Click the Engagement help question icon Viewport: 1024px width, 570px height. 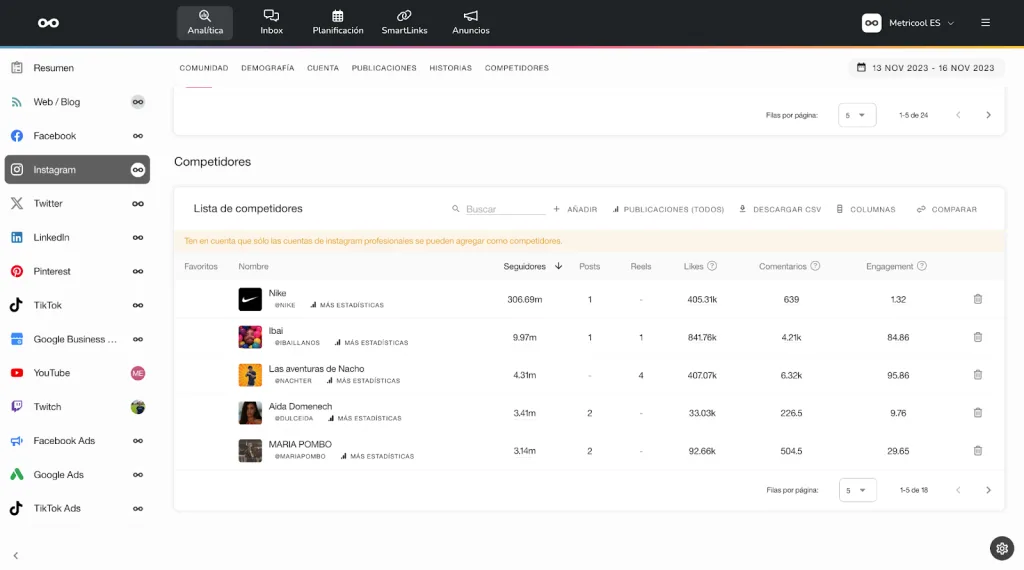tap(921, 266)
